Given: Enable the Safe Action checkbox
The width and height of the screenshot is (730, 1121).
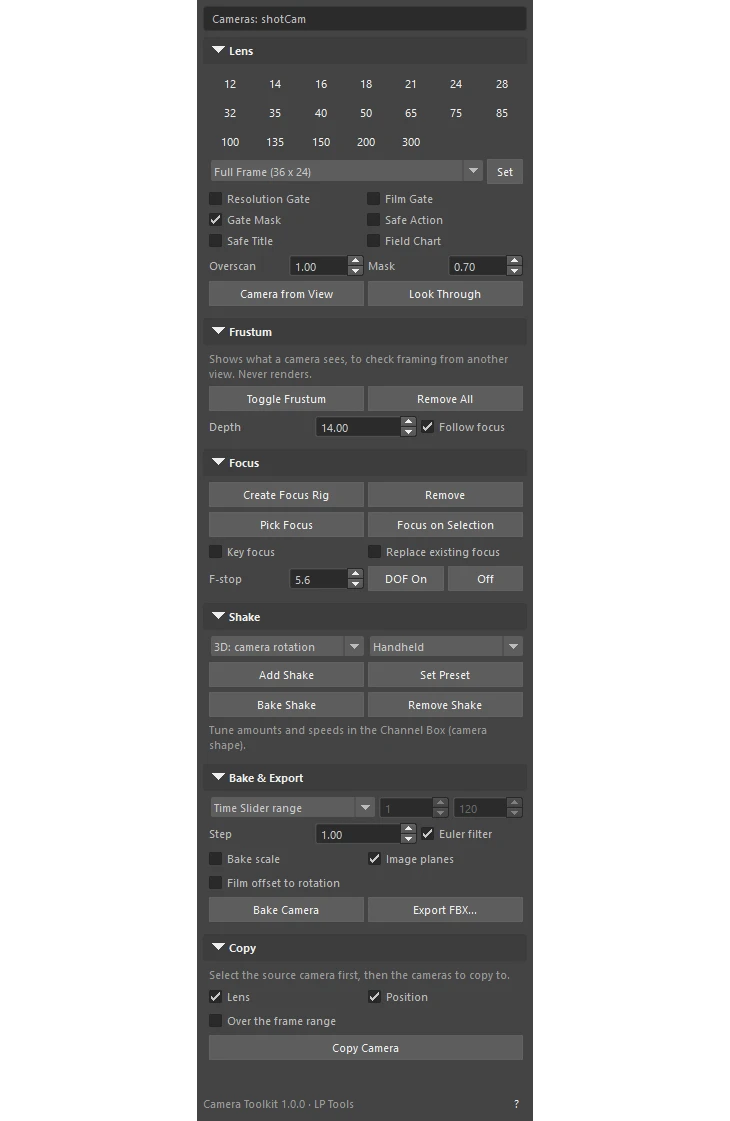Looking at the screenshot, I should (373, 219).
